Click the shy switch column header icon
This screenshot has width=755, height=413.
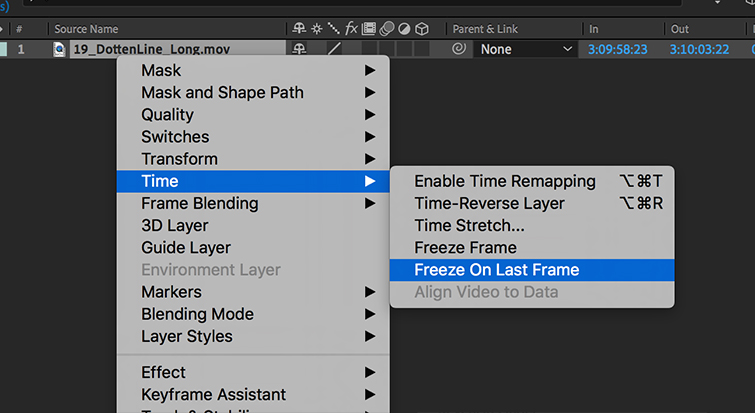coord(298,29)
